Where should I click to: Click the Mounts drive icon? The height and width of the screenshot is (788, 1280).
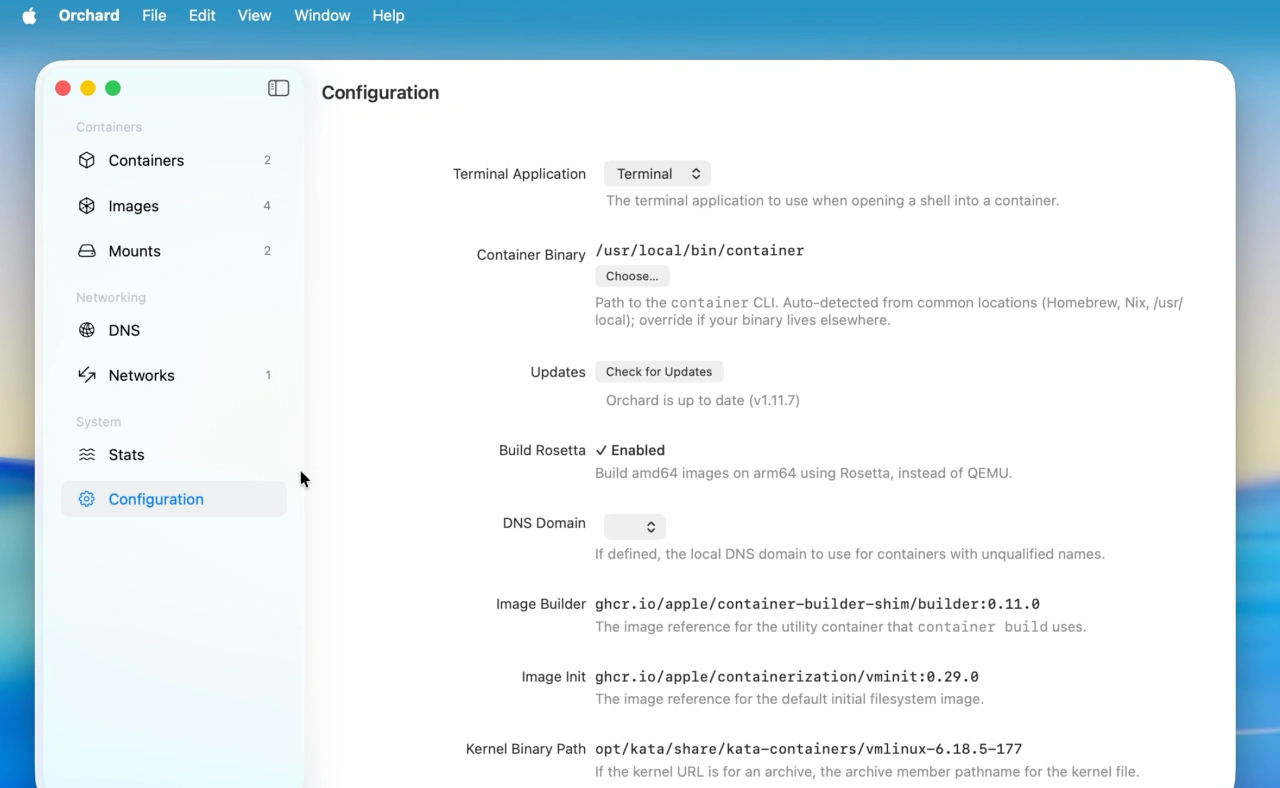tap(87, 251)
